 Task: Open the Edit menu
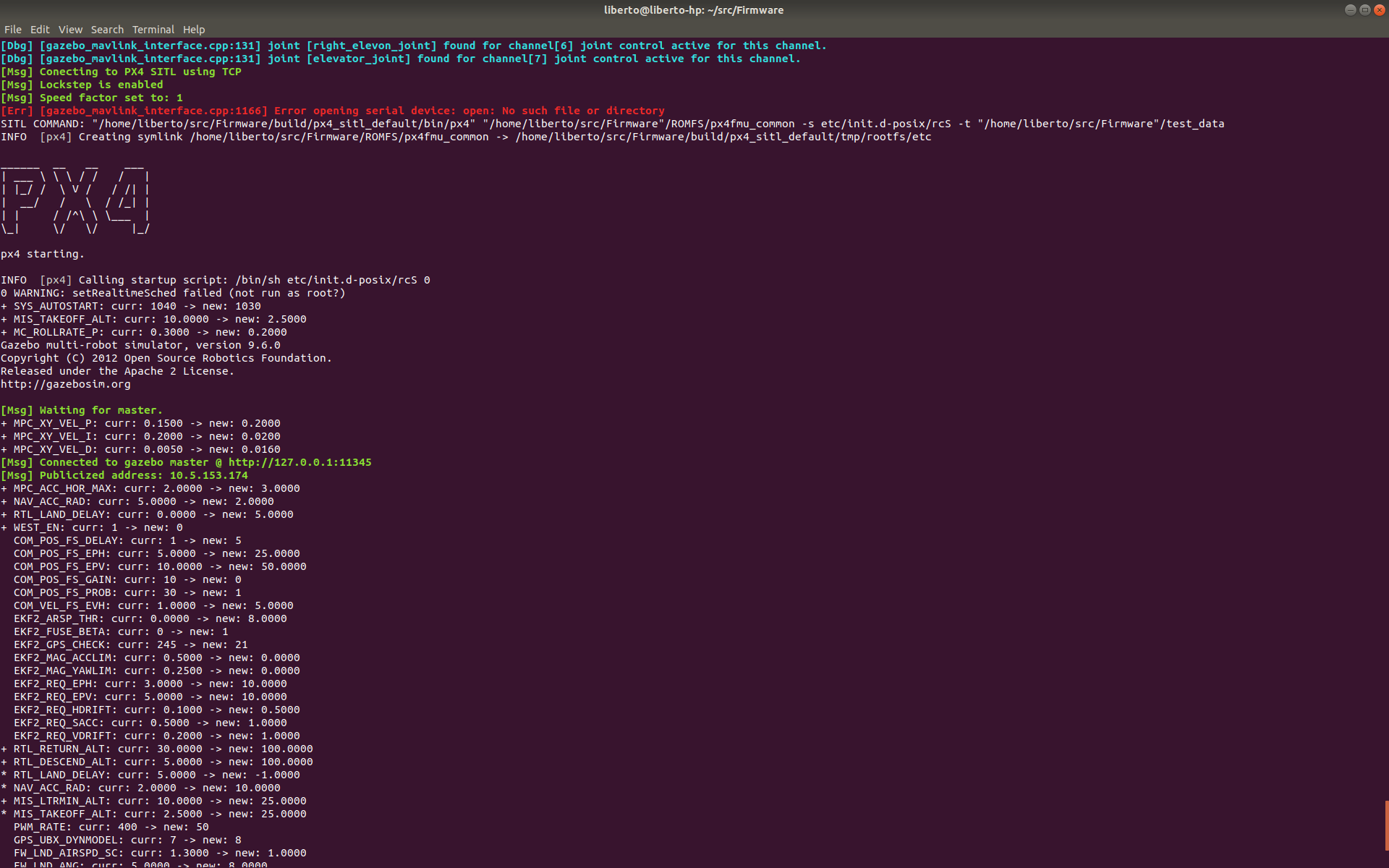click(39, 29)
